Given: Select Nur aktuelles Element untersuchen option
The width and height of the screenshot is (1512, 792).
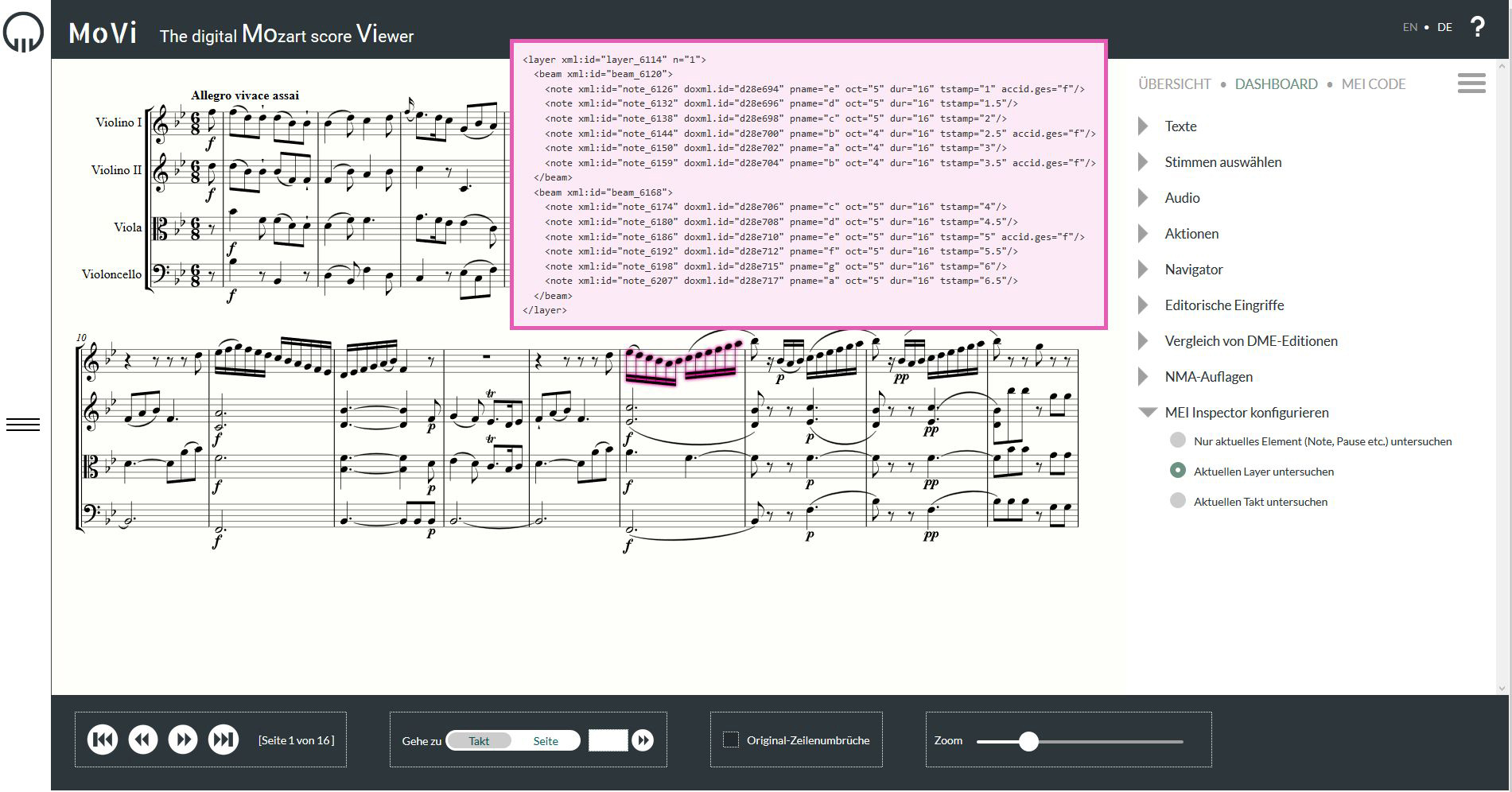Looking at the screenshot, I should click(x=1178, y=441).
